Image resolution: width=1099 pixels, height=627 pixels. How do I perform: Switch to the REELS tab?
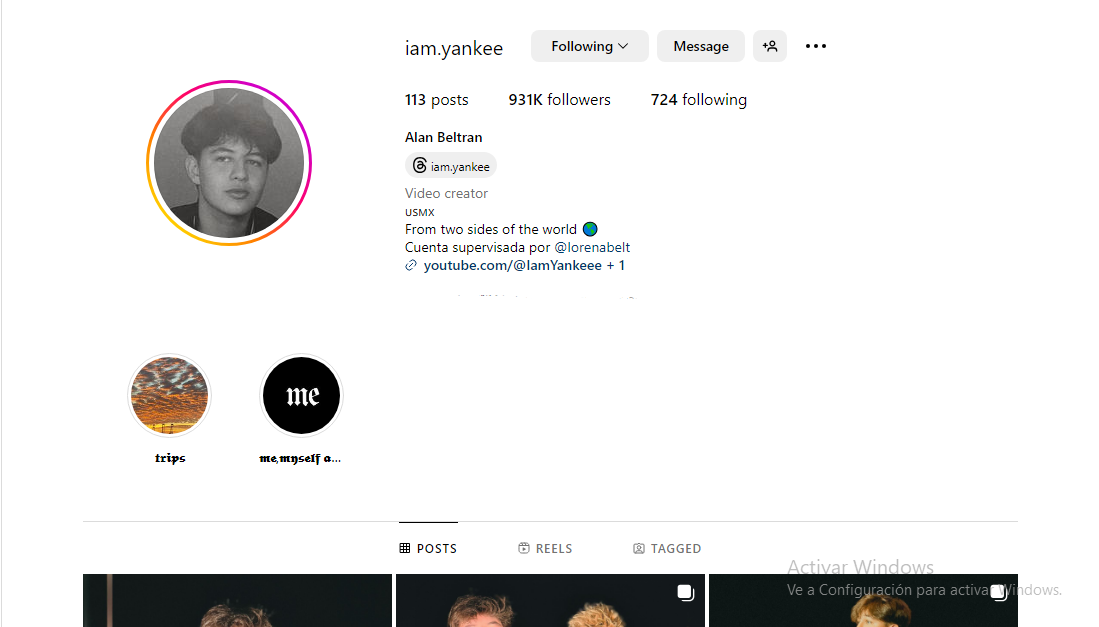pos(545,549)
